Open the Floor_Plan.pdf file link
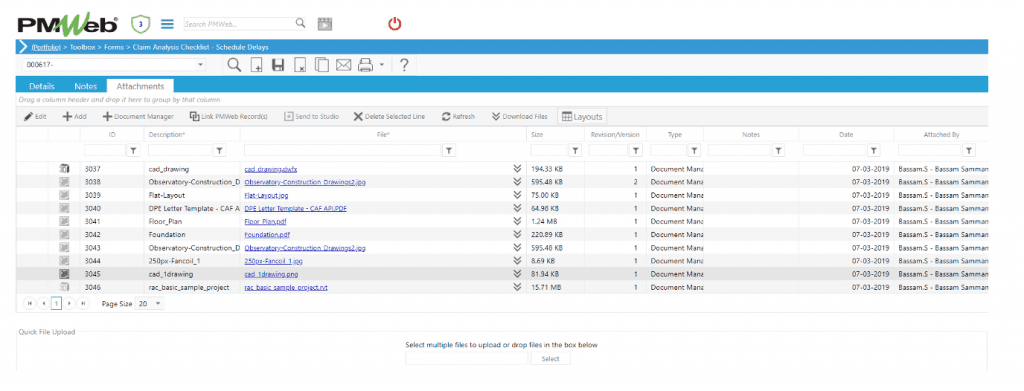 266,221
